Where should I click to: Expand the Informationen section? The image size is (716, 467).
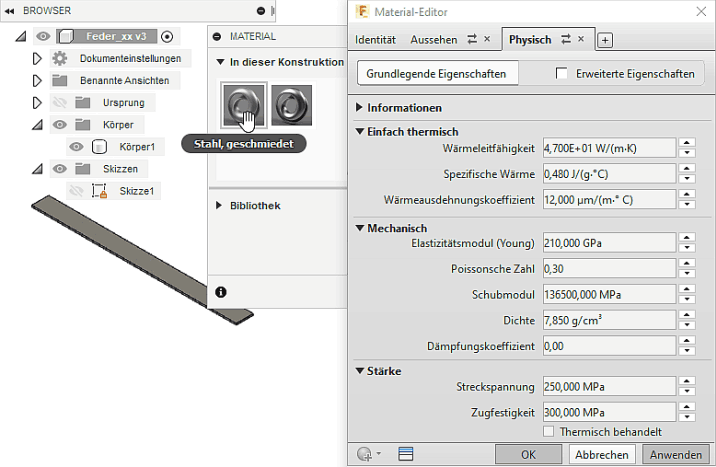tap(361, 108)
